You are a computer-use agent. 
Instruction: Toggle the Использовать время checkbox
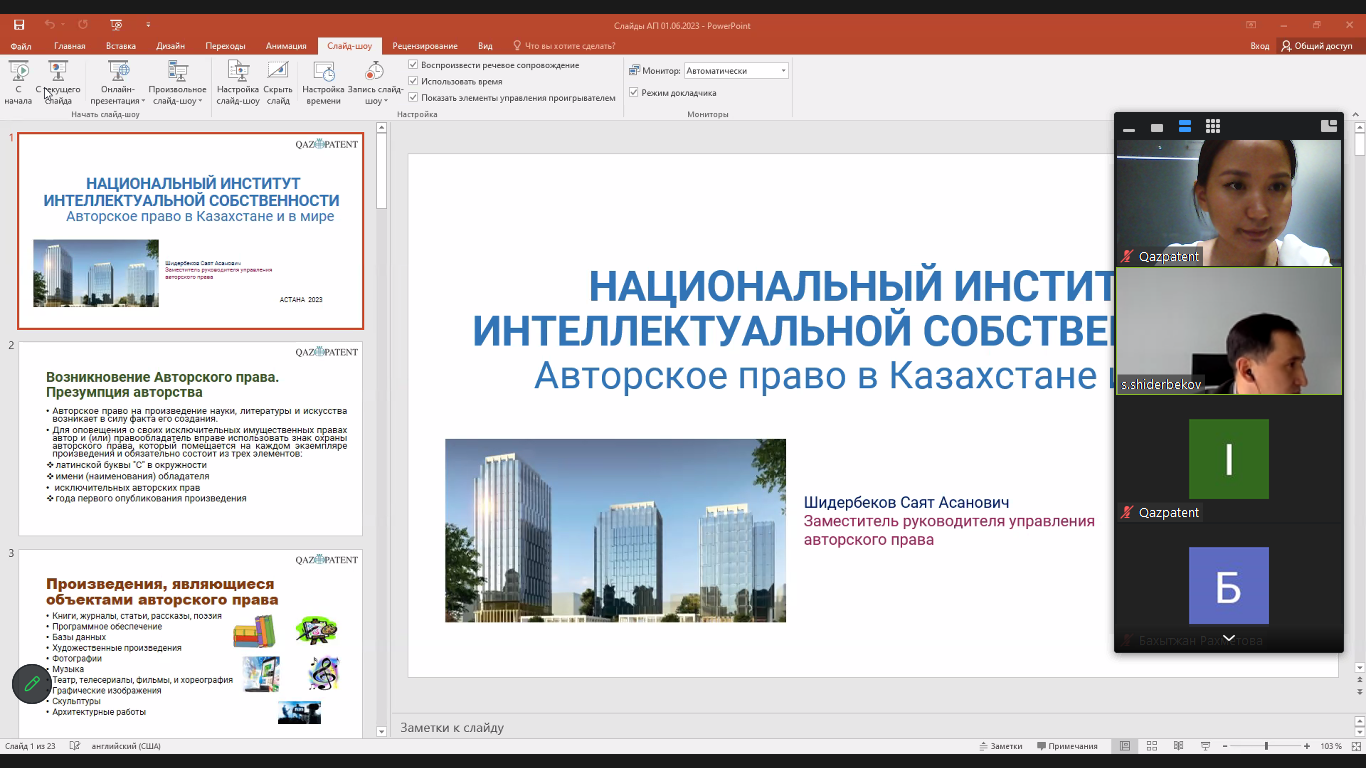413,81
